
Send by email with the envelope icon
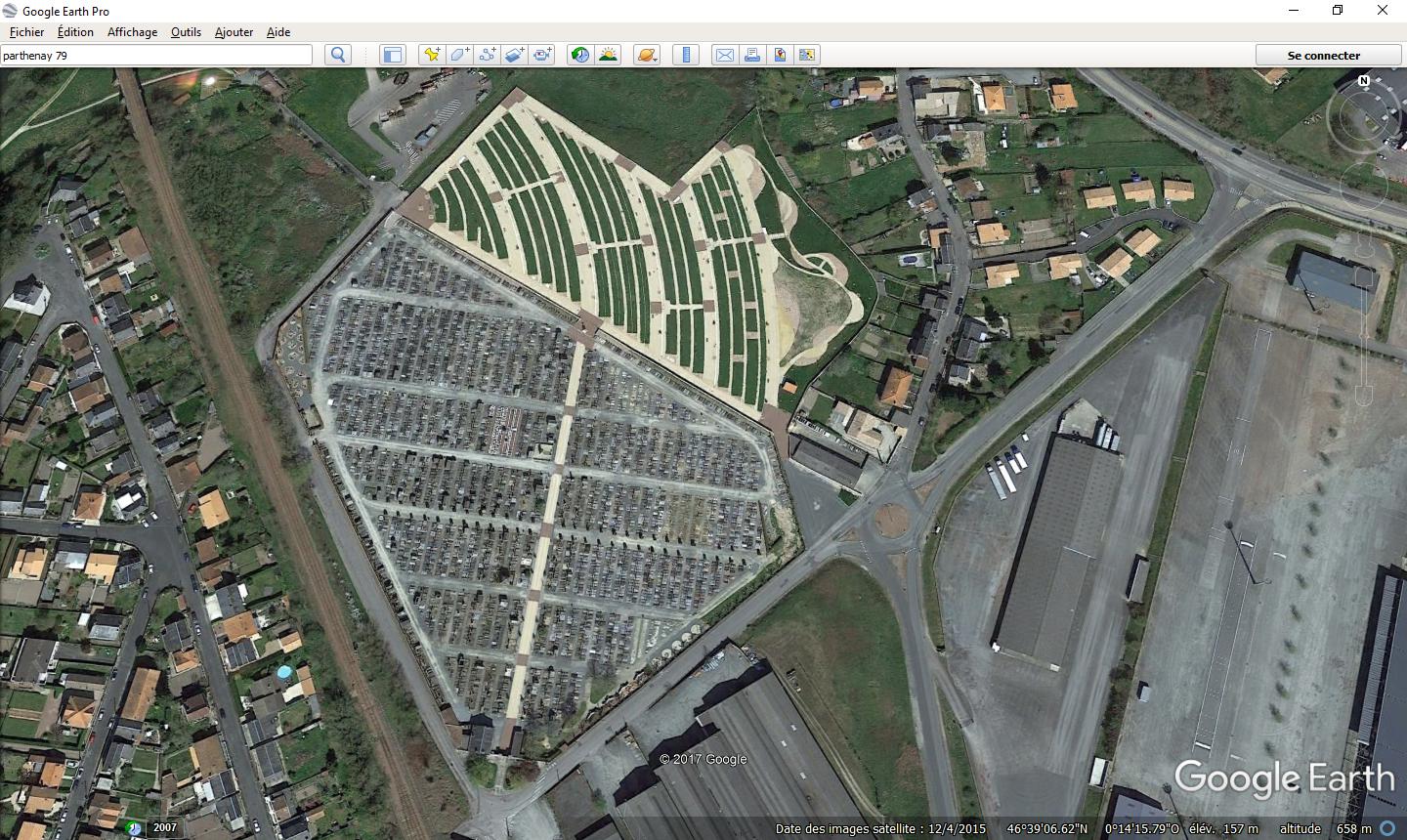click(724, 55)
